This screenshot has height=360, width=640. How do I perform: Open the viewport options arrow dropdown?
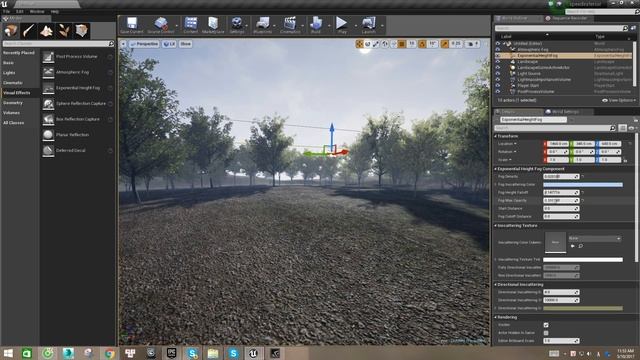click(123, 44)
